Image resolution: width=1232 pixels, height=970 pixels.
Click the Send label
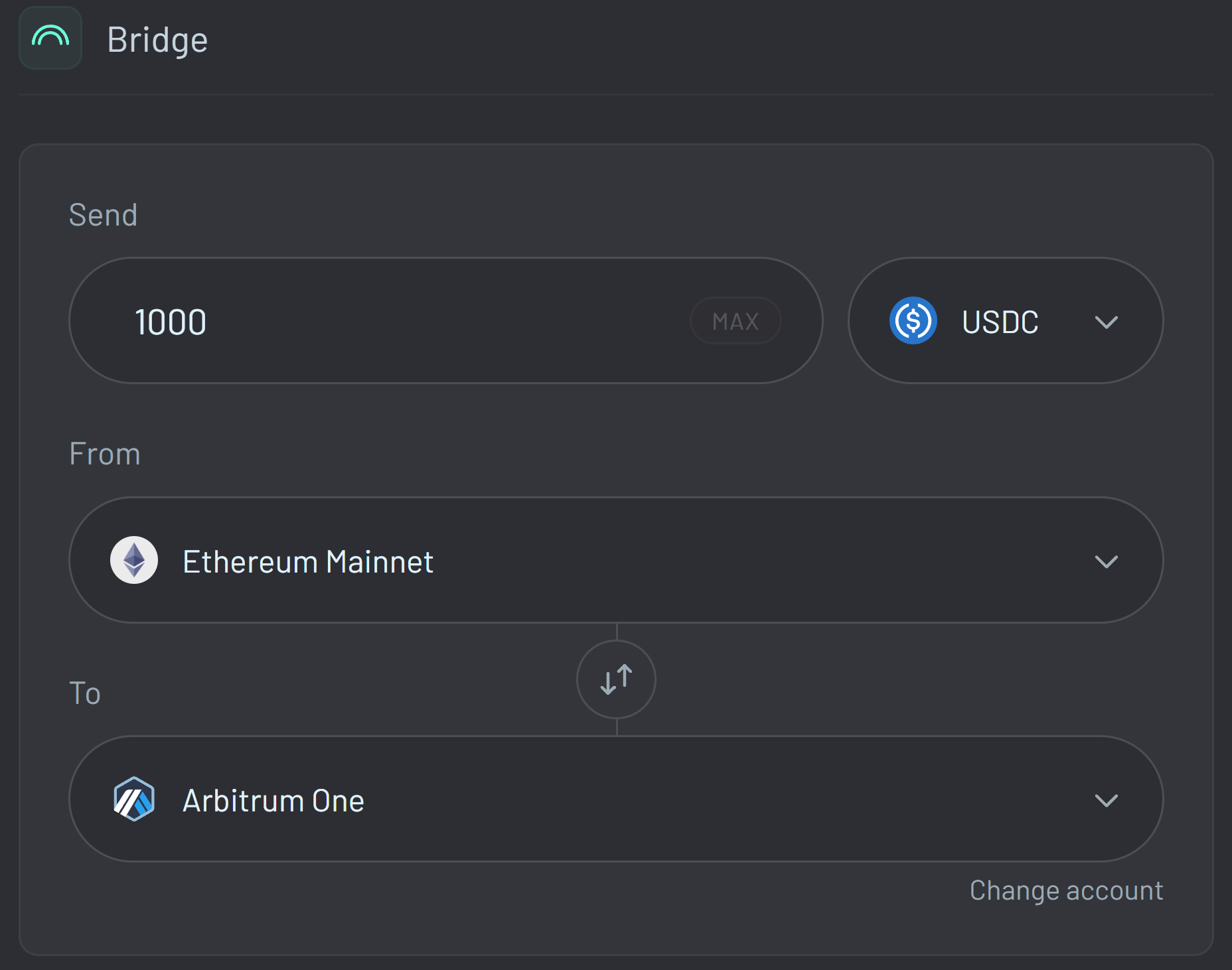(x=103, y=215)
